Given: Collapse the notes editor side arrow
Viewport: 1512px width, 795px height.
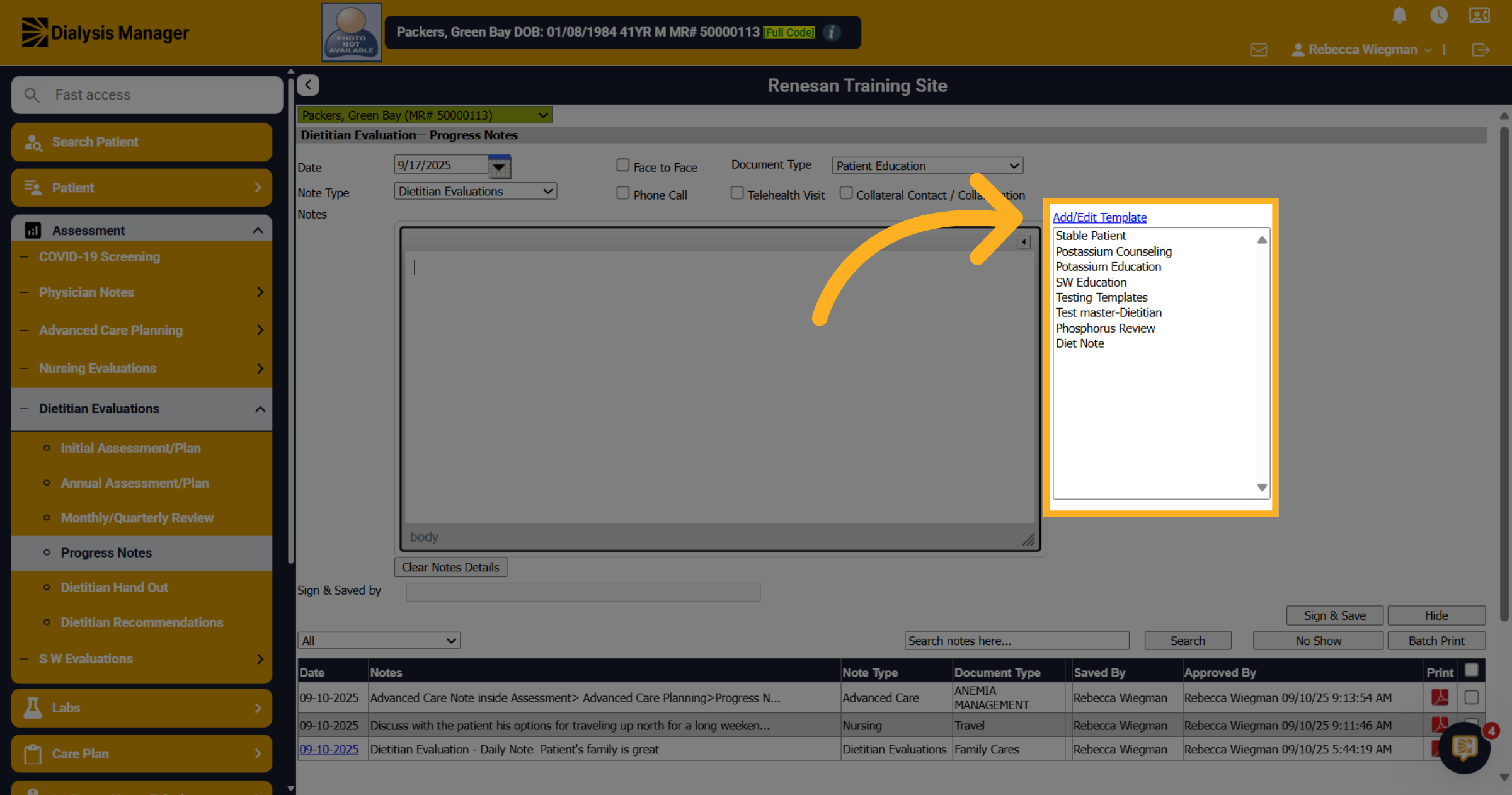Looking at the screenshot, I should pyautogui.click(x=1024, y=242).
